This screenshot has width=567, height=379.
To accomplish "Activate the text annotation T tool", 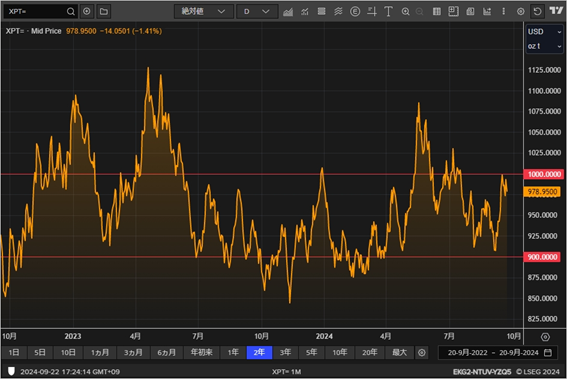I will pos(388,12).
